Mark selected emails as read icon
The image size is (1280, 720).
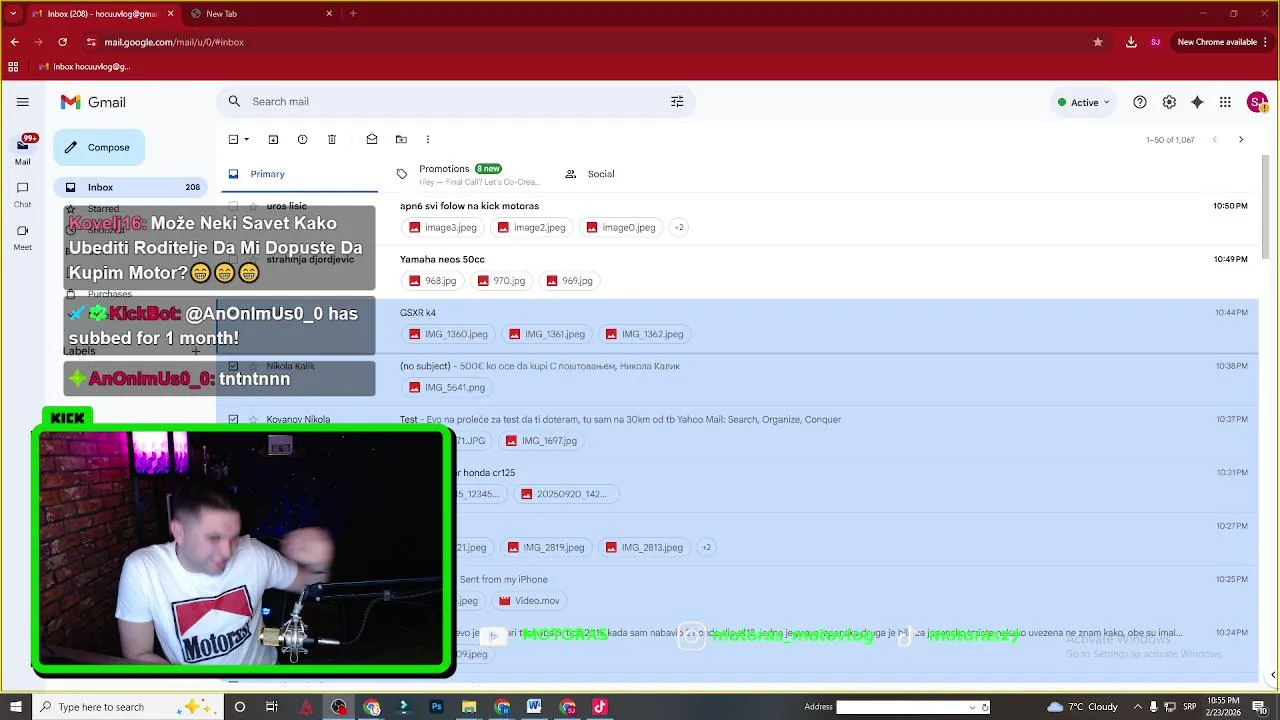coord(372,140)
